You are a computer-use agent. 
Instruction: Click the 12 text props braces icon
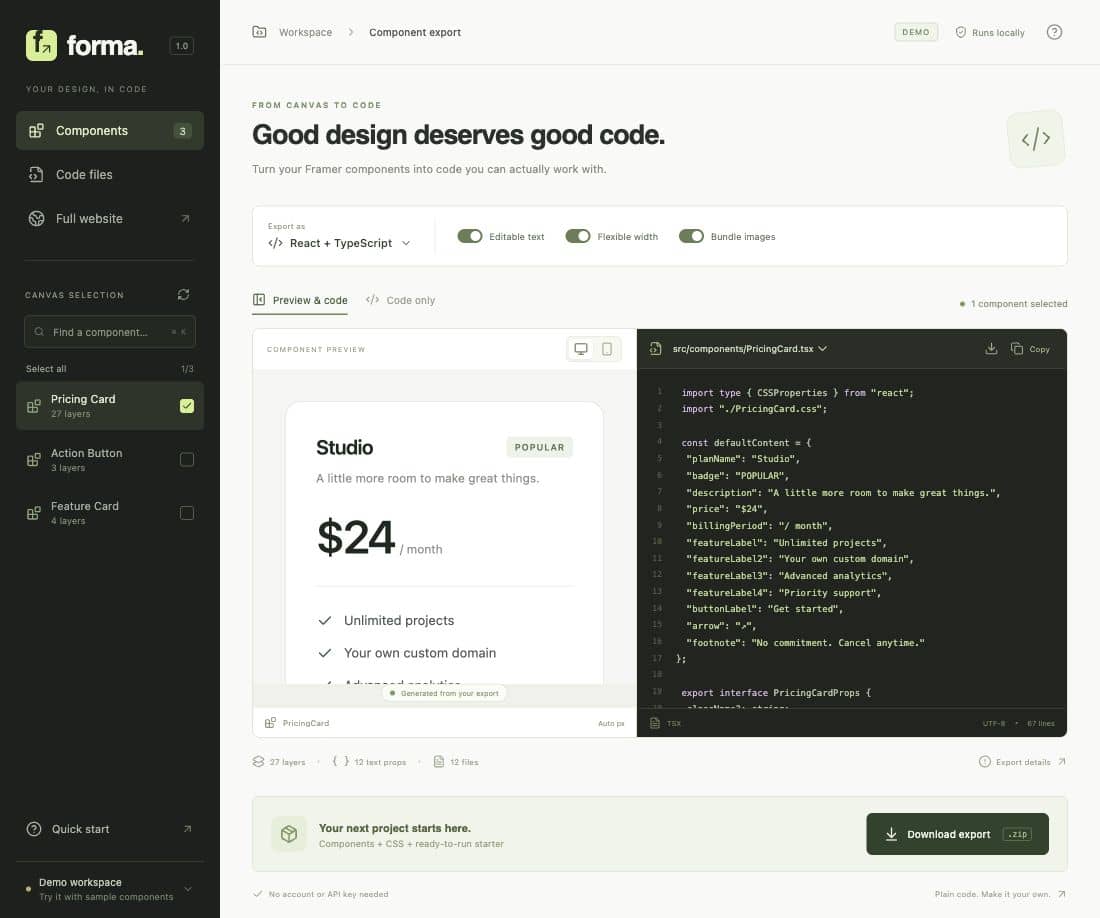tap(341, 762)
